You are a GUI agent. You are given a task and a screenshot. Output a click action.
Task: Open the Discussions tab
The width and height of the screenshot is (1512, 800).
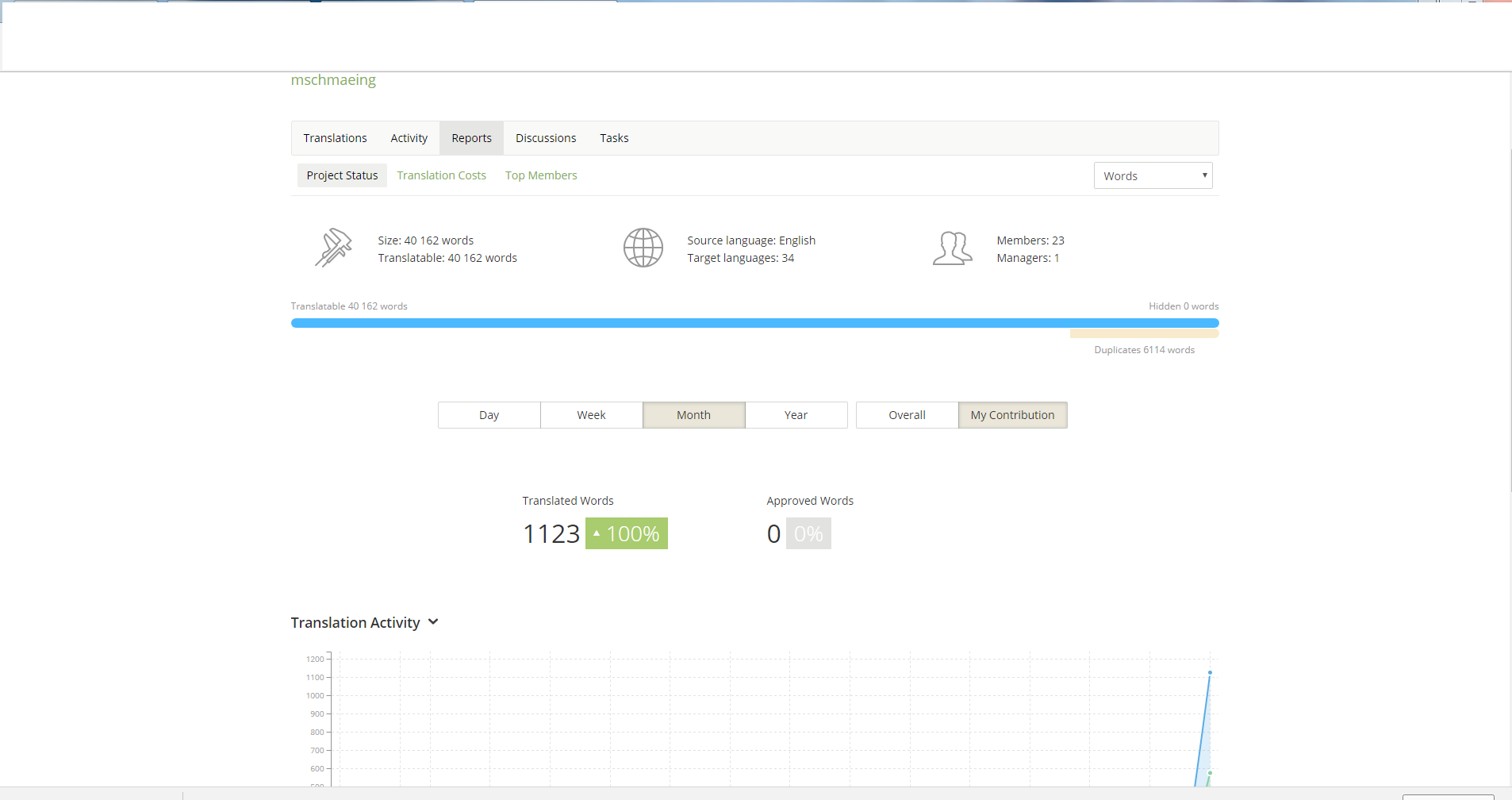546,138
